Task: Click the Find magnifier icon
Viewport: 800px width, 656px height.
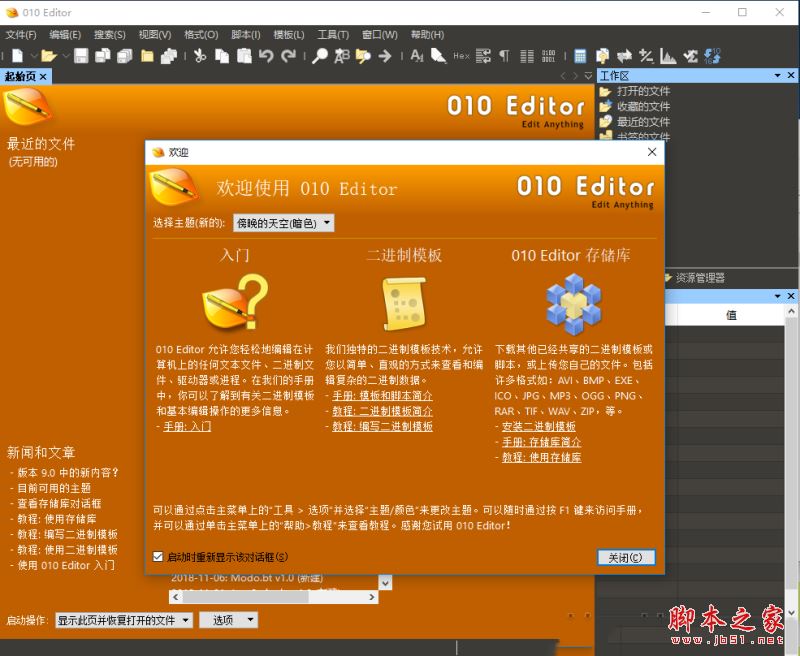Action: pos(320,55)
